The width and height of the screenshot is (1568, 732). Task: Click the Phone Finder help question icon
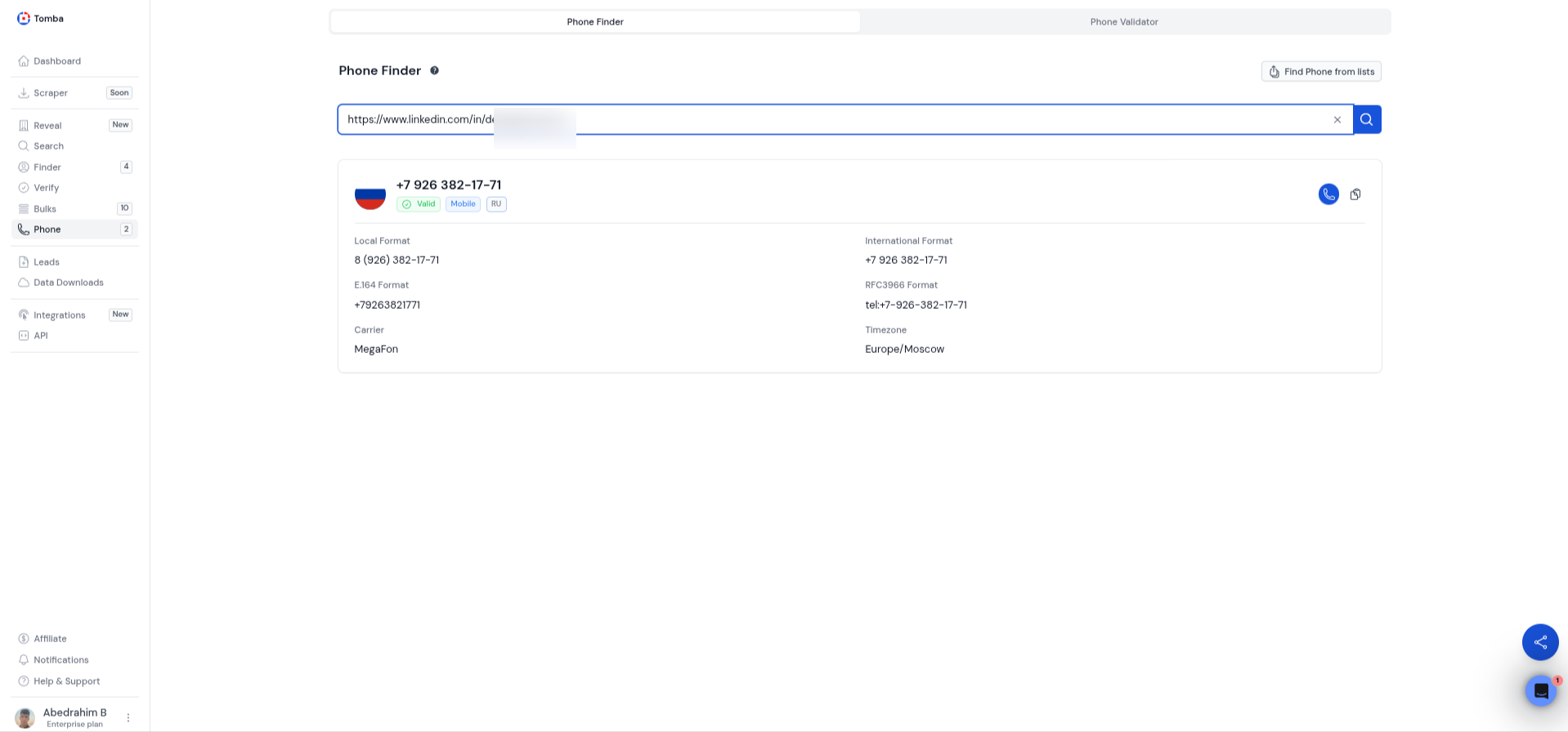click(434, 70)
